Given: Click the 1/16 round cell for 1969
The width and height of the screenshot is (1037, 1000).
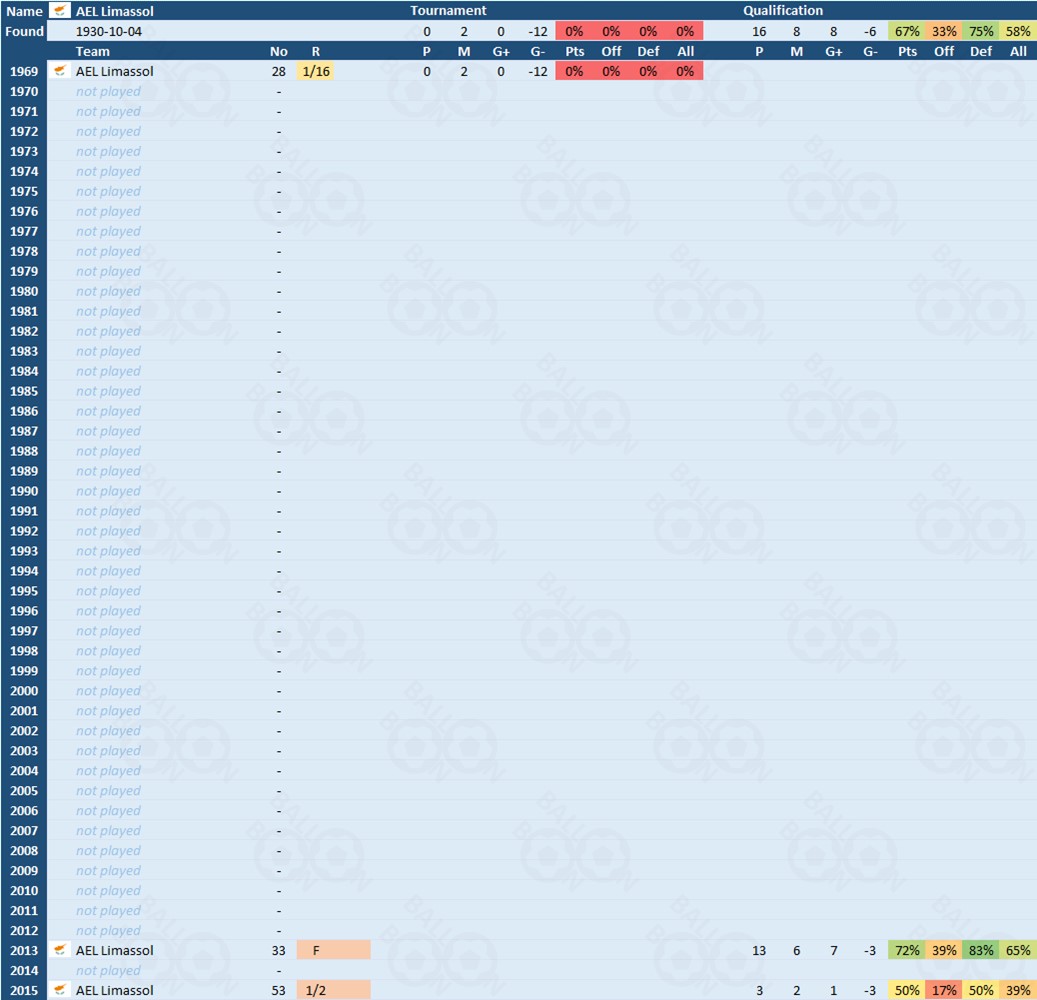Looking at the screenshot, I should 316,71.
